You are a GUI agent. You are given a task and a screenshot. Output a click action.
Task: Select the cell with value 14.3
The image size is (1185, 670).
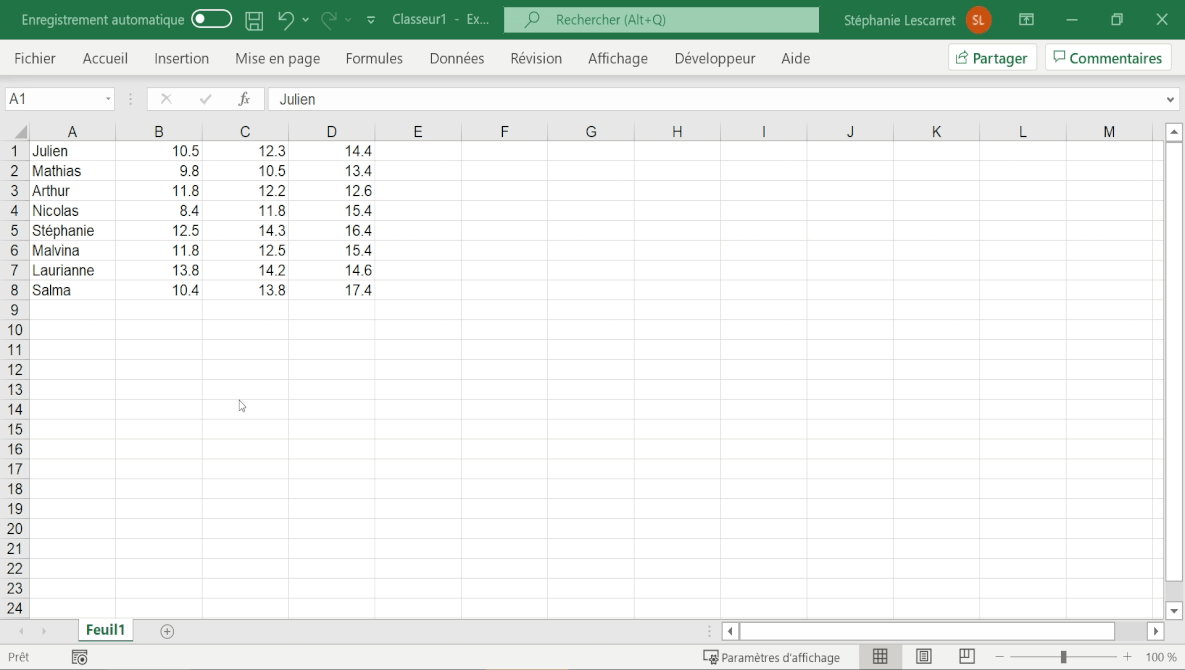coord(245,230)
